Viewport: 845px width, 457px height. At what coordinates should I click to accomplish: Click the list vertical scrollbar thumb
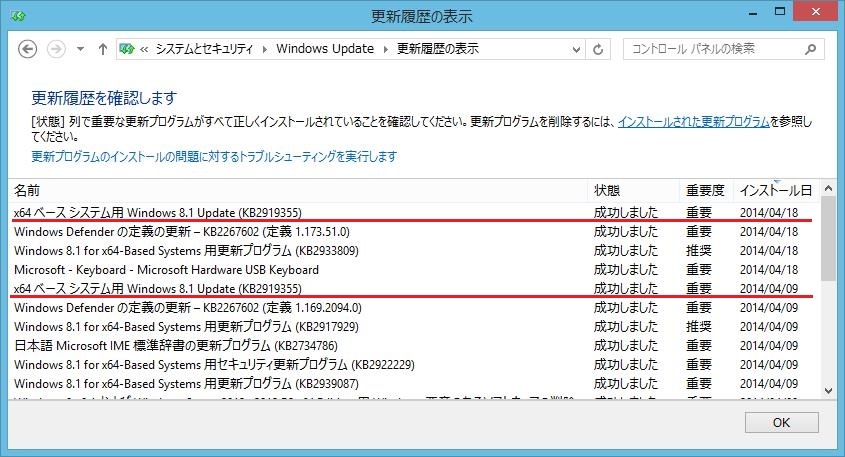(x=828, y=238)
